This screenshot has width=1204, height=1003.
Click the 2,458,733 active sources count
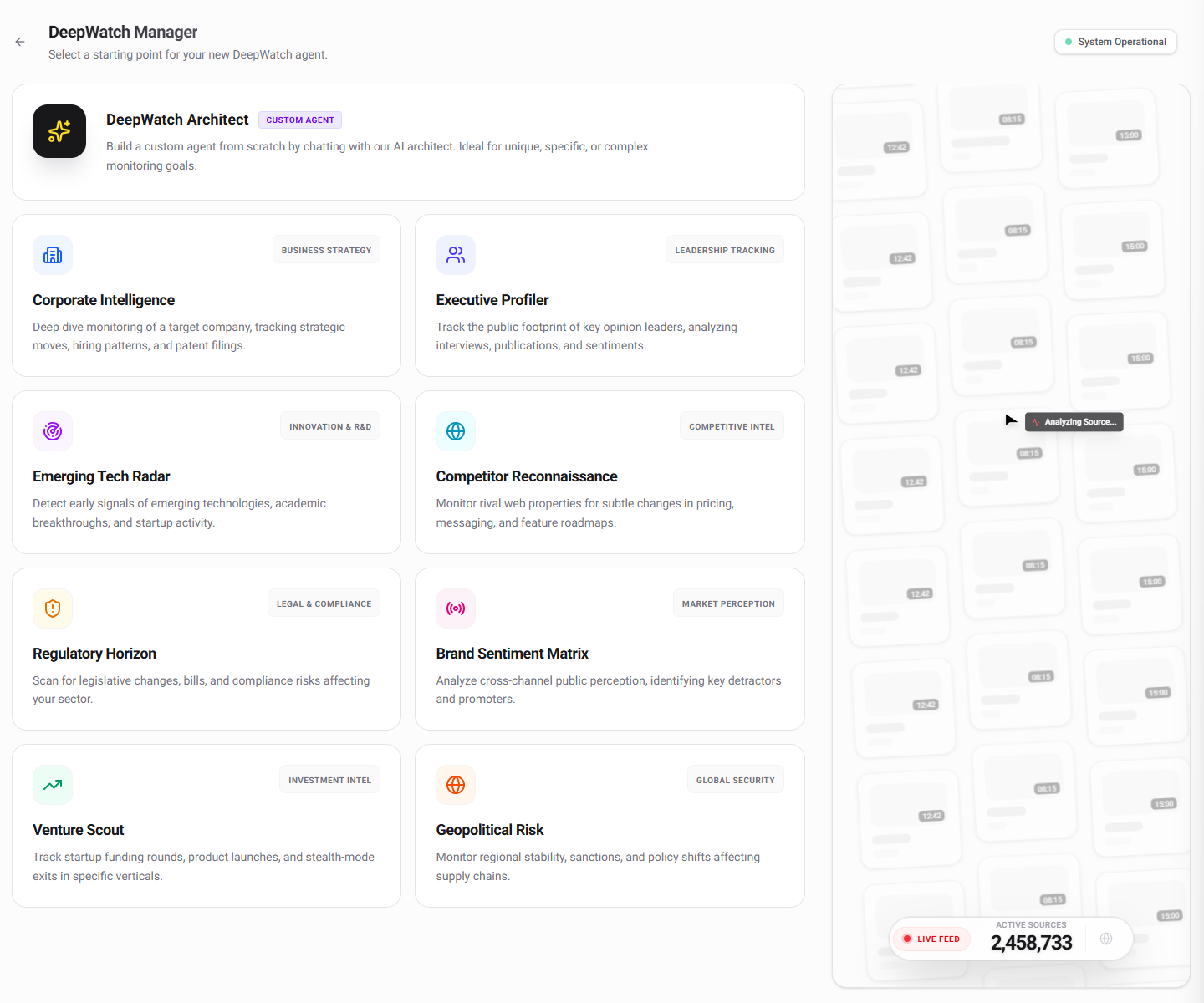click(x=1031, y=943)
